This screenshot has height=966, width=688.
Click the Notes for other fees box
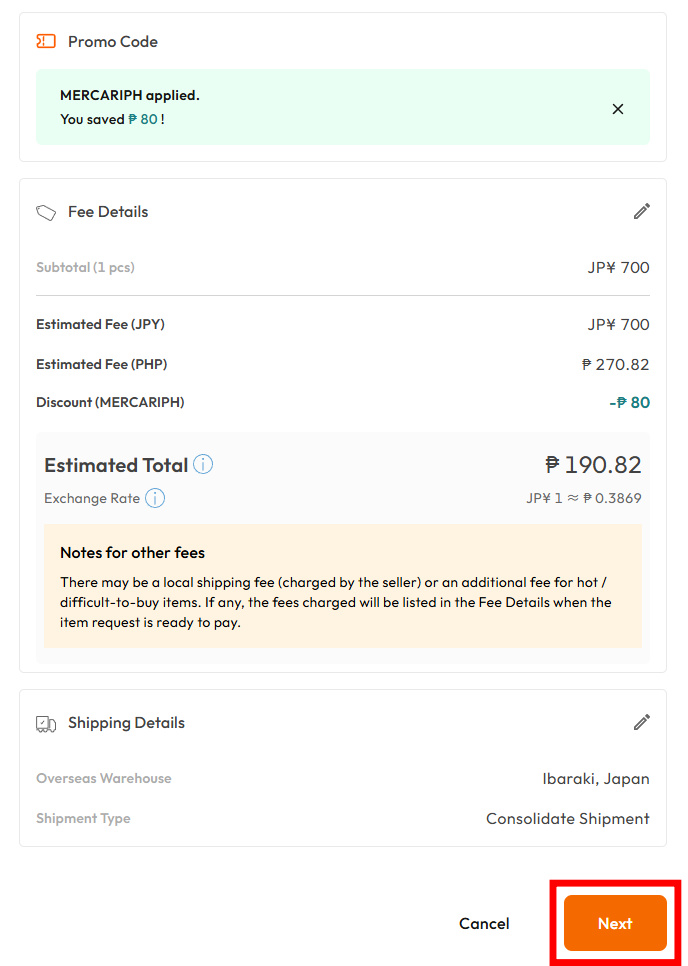tap(342, 586)
